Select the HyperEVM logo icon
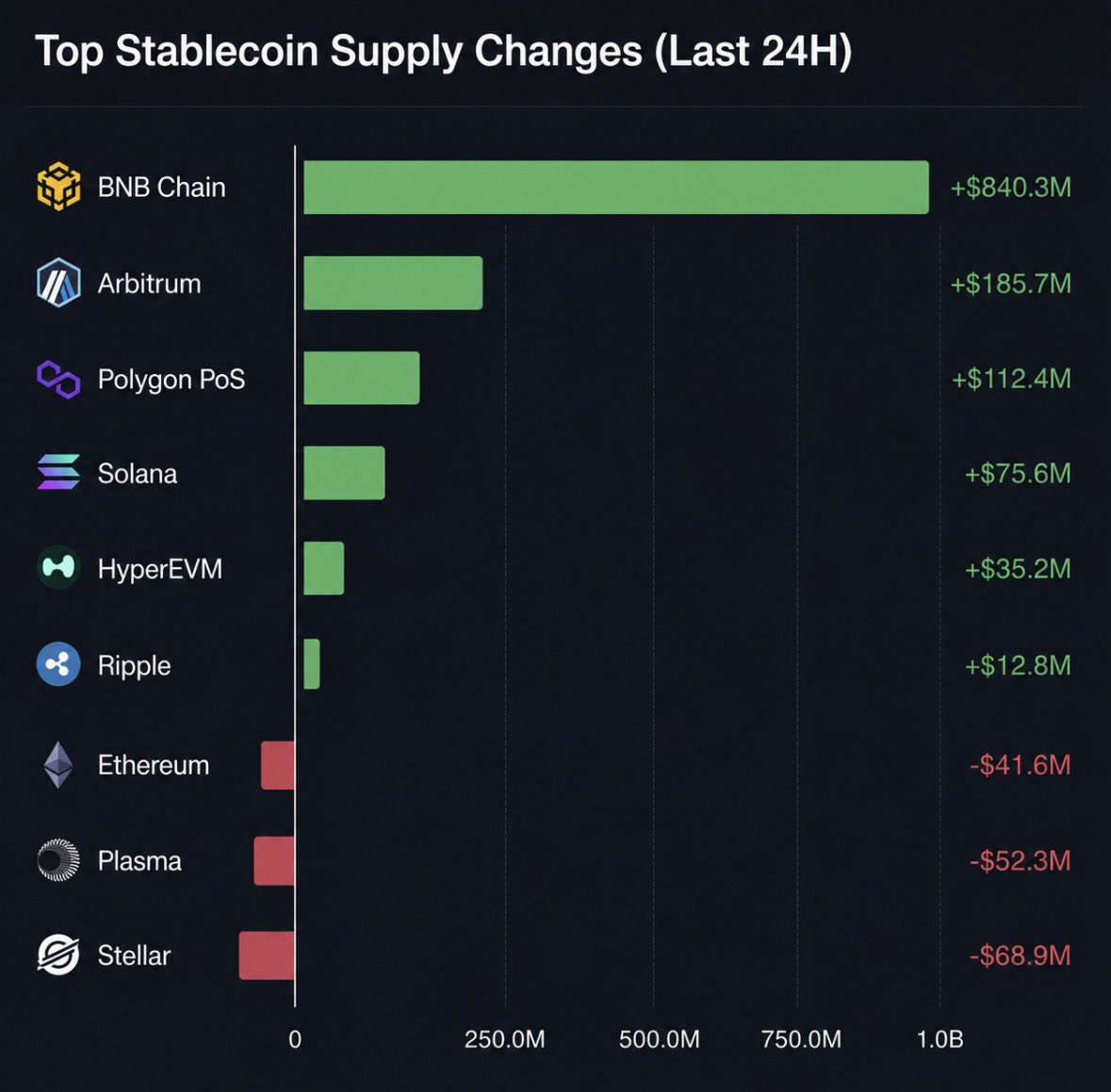Viewport: 1111px width, 1092px height. click(58, 567)
